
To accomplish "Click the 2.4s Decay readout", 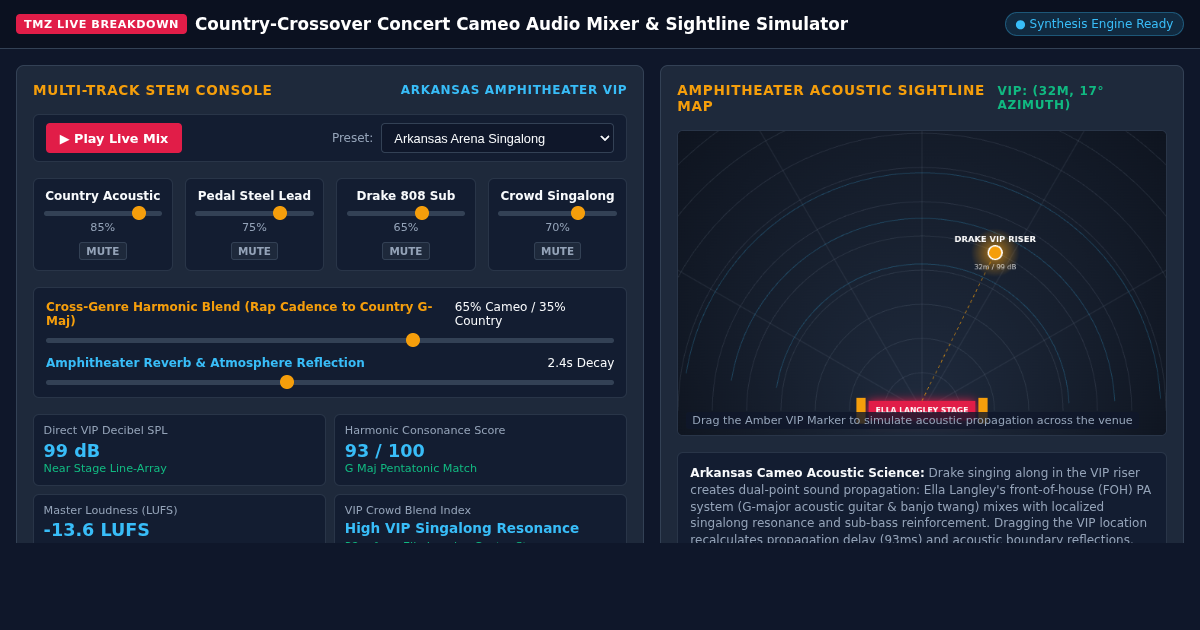I will tap(581, 363).
